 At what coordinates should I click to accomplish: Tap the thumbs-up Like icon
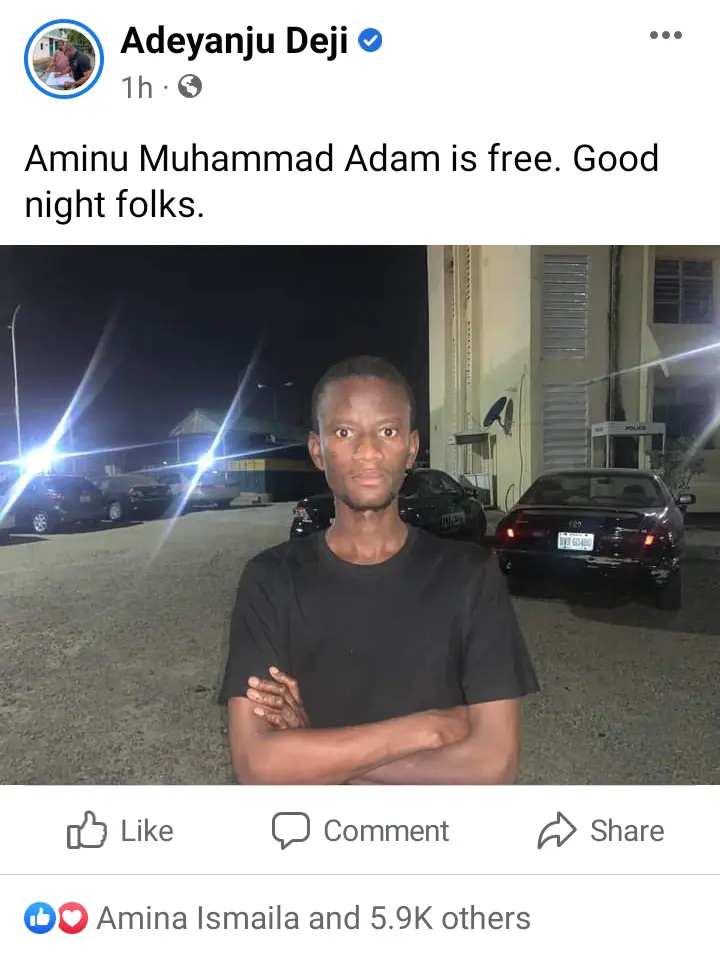(x=86, y=830)
